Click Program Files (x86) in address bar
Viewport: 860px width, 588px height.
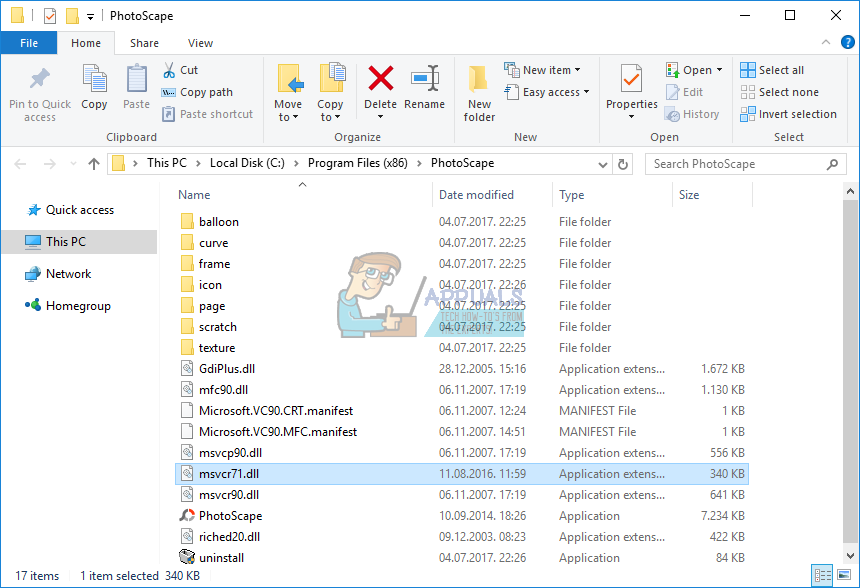click(358, 163)
